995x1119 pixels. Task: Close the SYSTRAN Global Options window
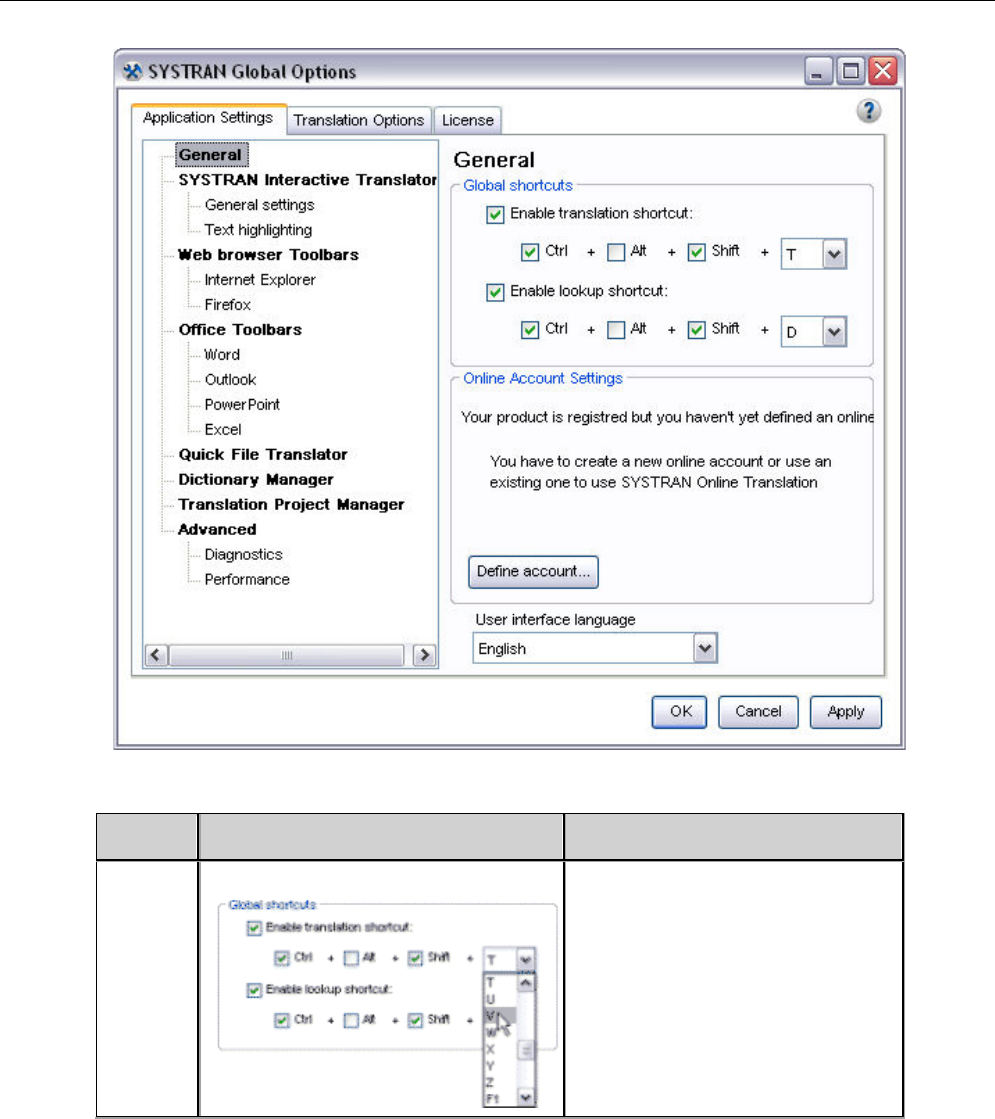[883, 71]
